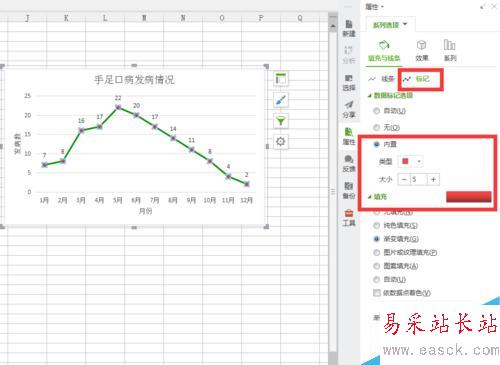
Task: Select the 无(O) marker option
Action: pyautogui.click(x=387, y=127)
